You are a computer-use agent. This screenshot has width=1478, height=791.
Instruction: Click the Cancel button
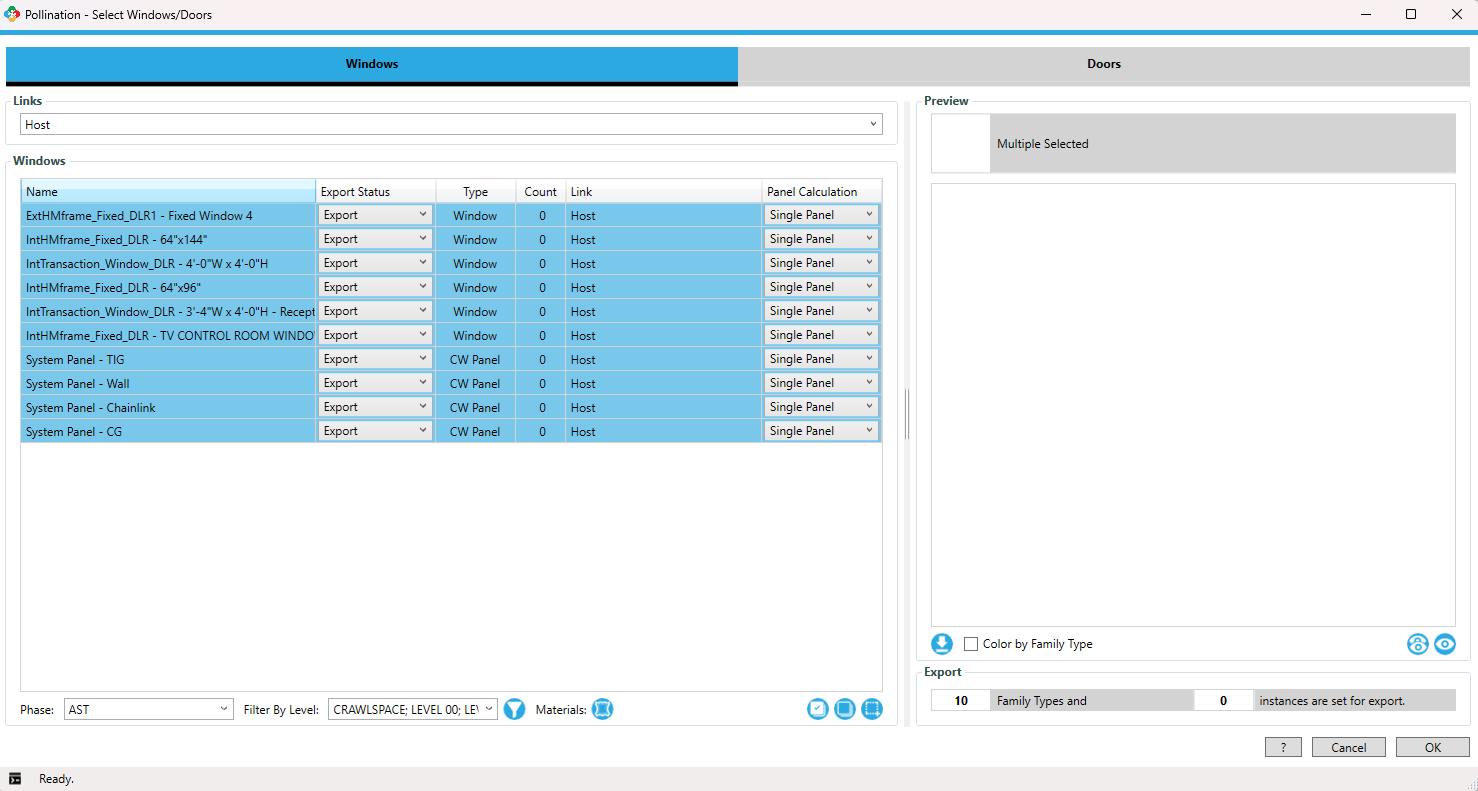click(x=1348, y=747)
